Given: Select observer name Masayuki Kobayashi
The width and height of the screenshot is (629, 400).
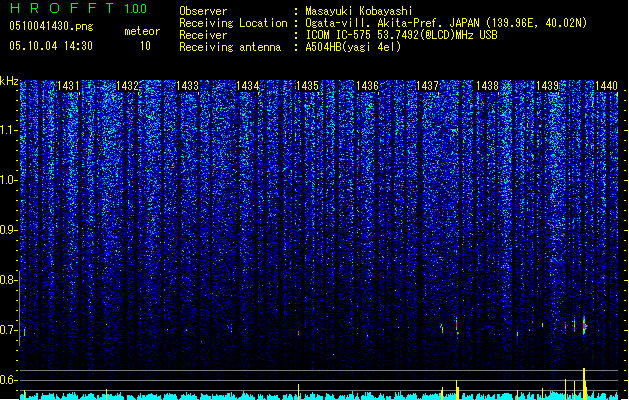Looking at the screenshot, I should click(x=359, y=11).
